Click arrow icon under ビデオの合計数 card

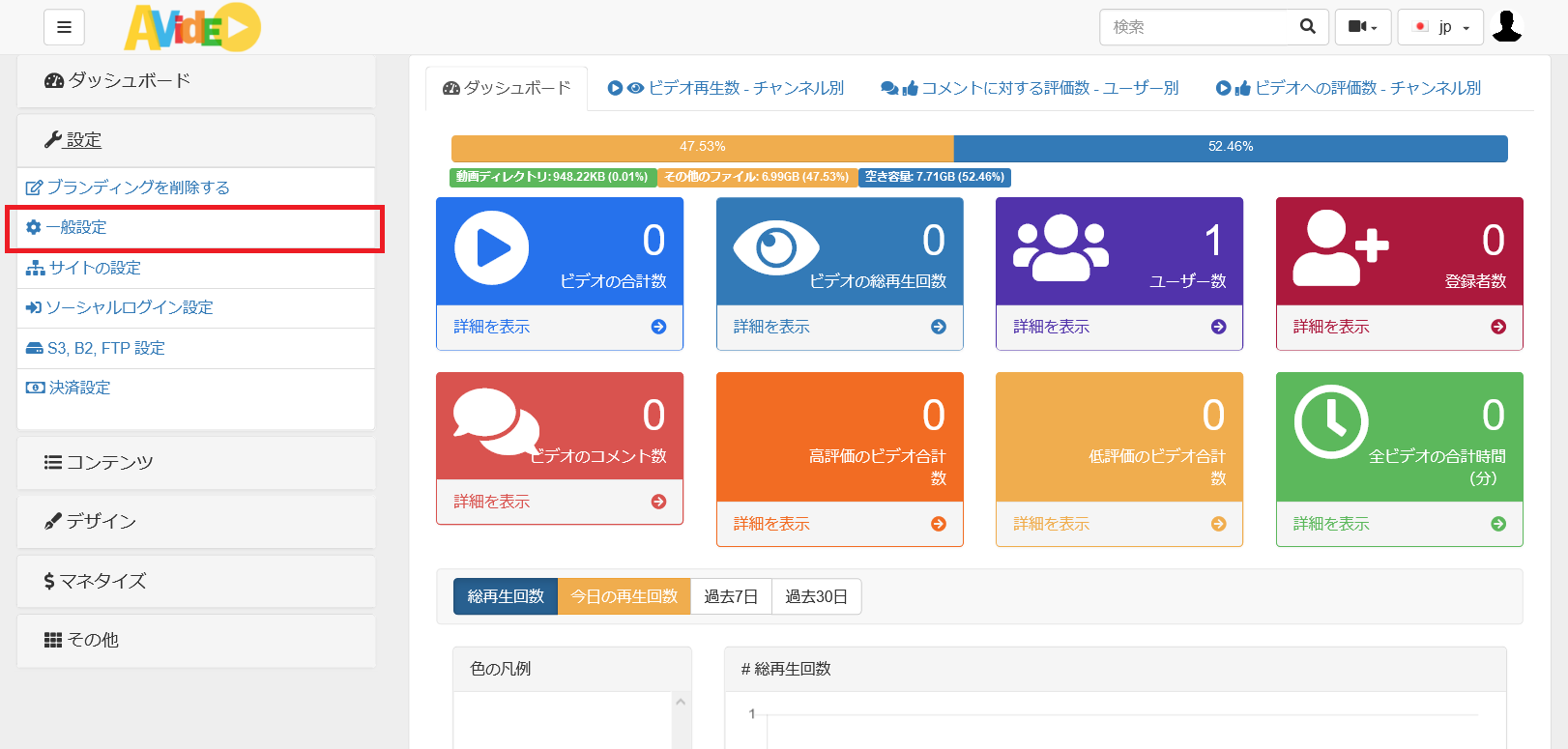[658, 327]
